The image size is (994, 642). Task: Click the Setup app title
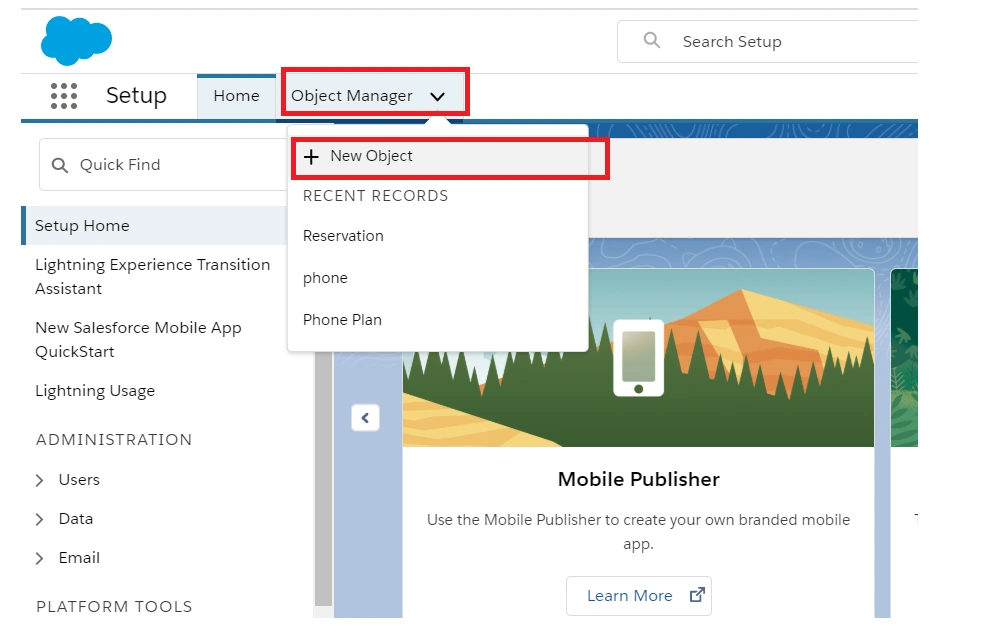pos(136,96)
